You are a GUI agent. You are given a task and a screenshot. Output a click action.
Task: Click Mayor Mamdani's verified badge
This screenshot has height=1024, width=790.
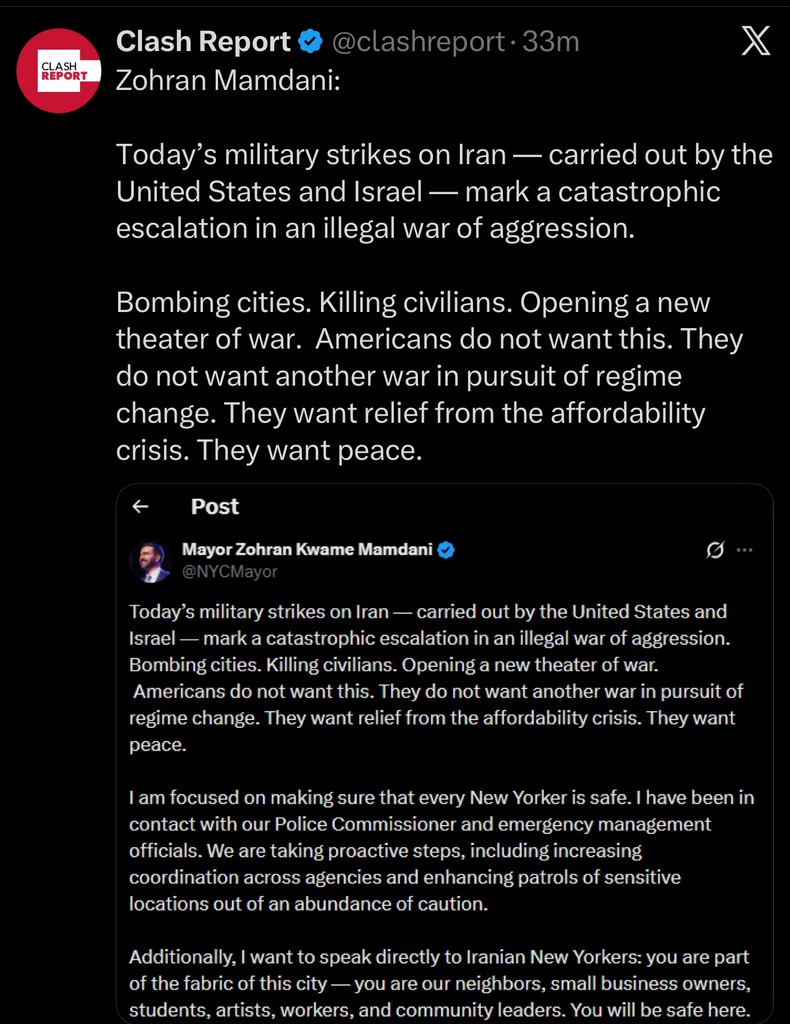click(447, 549)
